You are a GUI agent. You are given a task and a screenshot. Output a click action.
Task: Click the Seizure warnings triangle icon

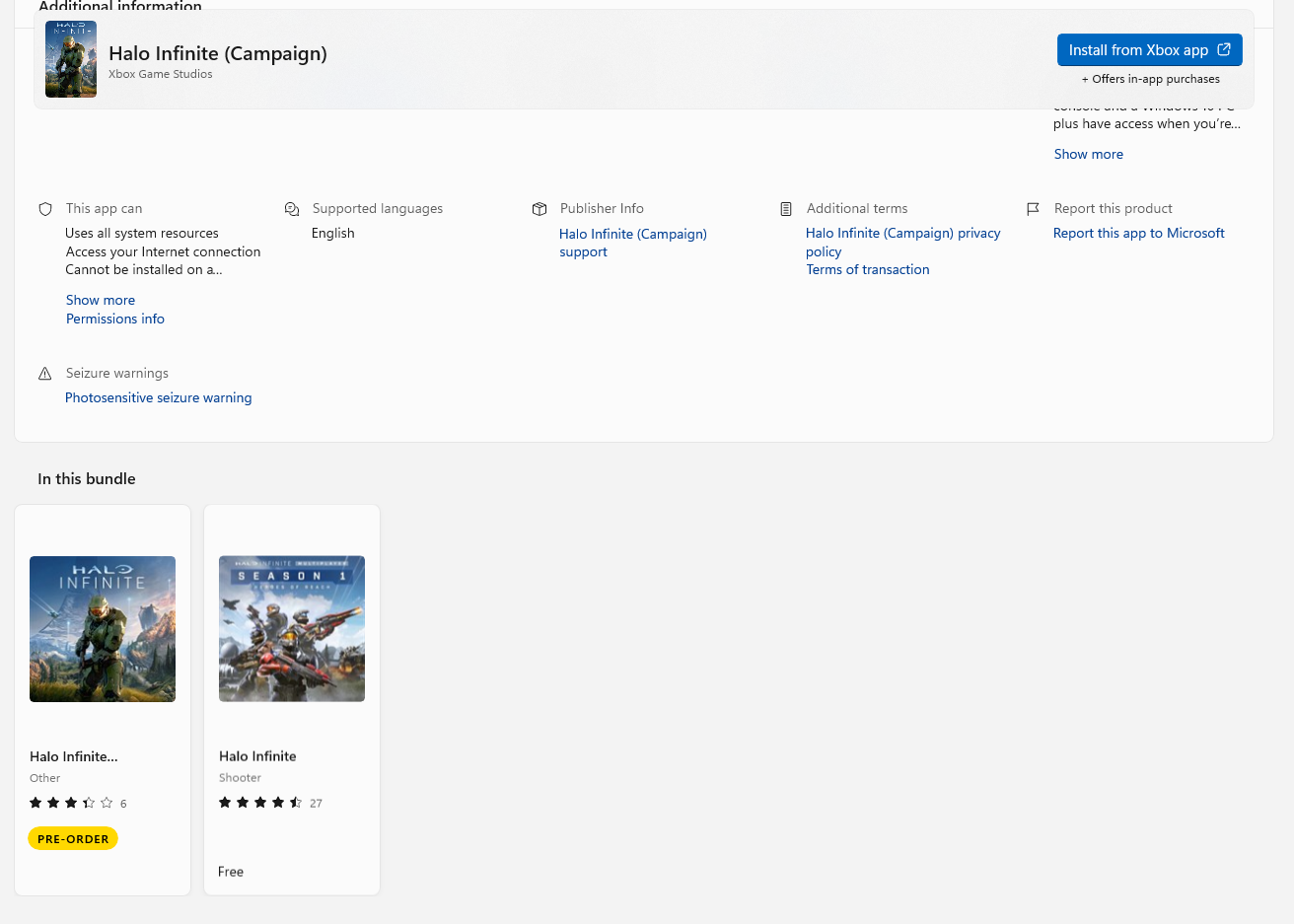[45, 374]
